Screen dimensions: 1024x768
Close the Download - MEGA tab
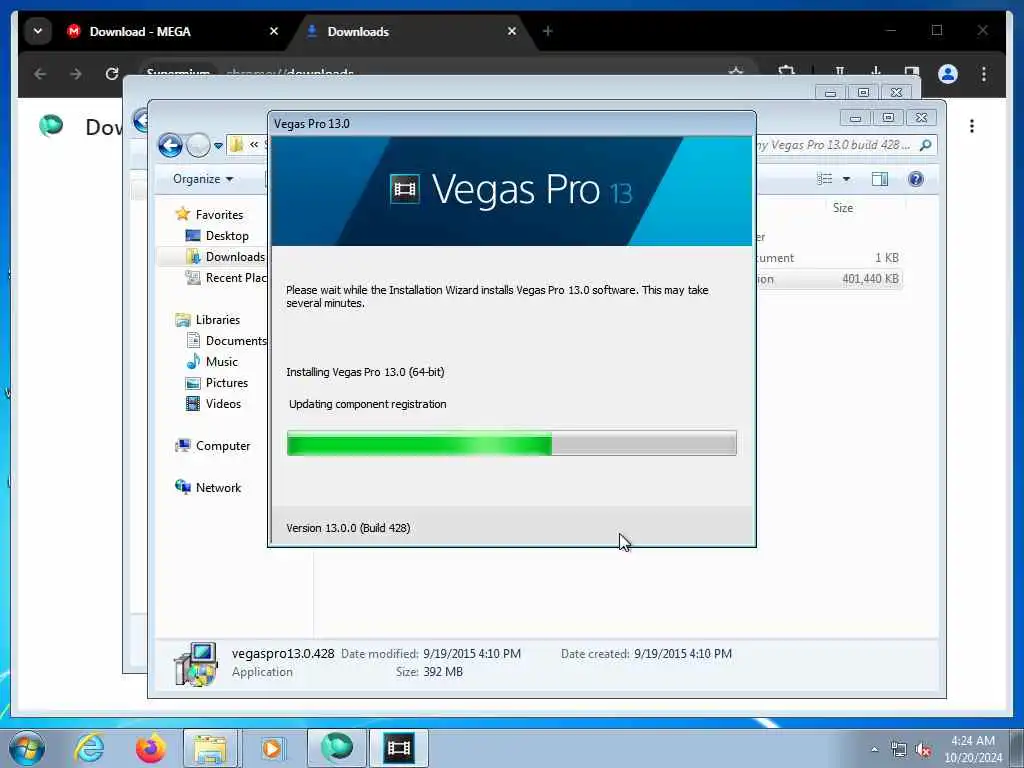pos(274,31)
